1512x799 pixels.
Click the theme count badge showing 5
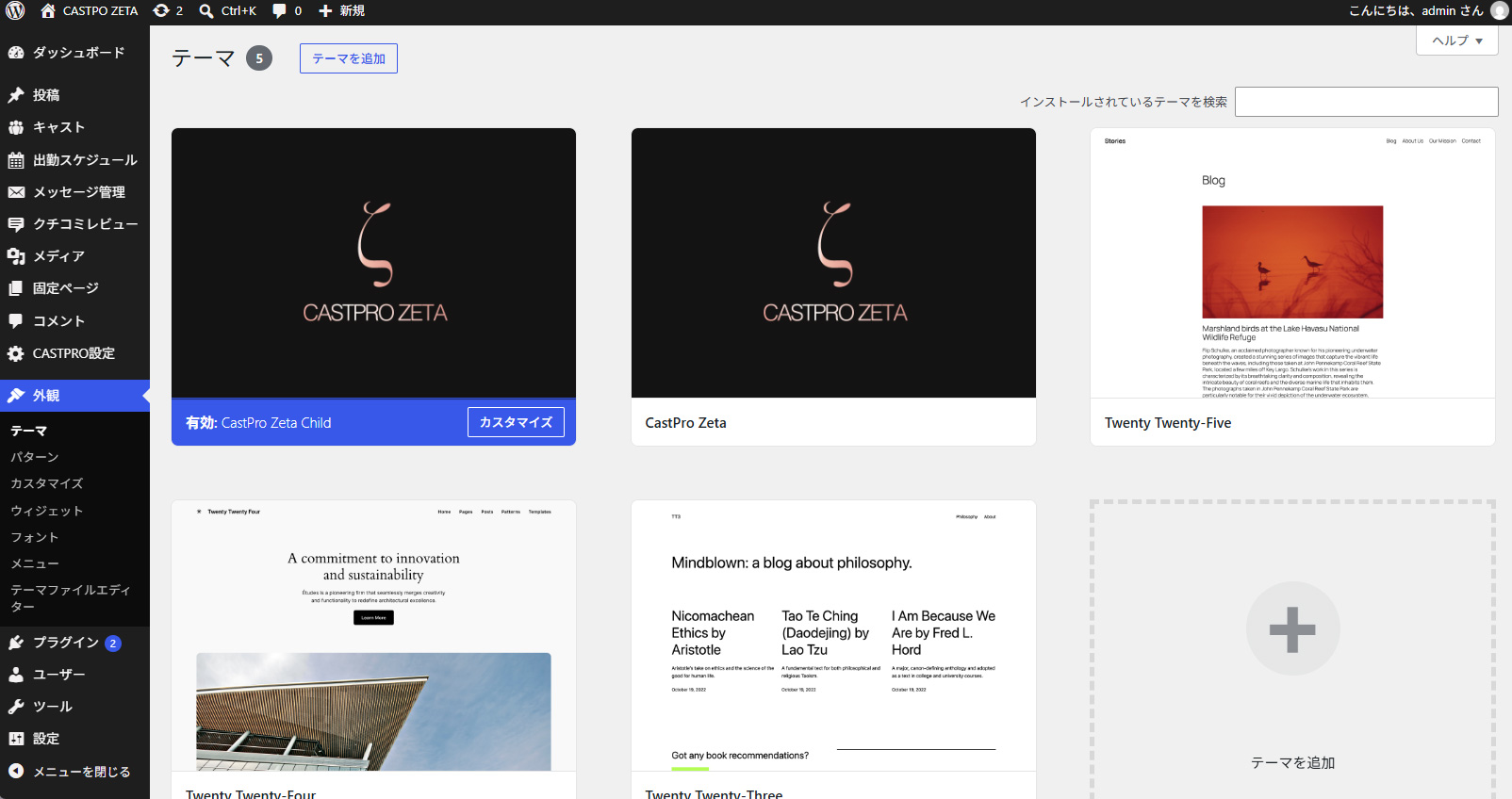(259, 58)
